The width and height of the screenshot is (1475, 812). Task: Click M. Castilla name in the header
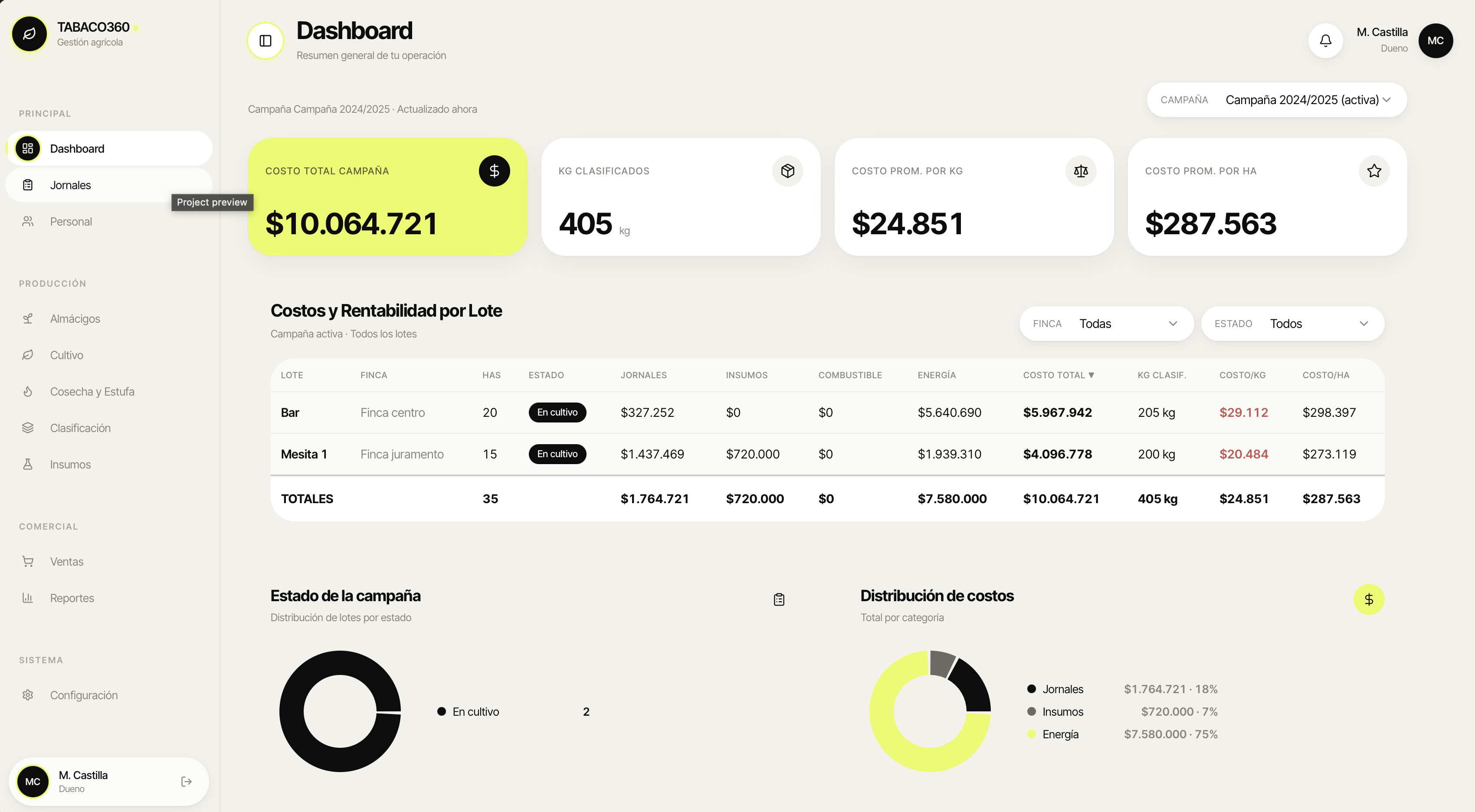tap(1382, 32)
